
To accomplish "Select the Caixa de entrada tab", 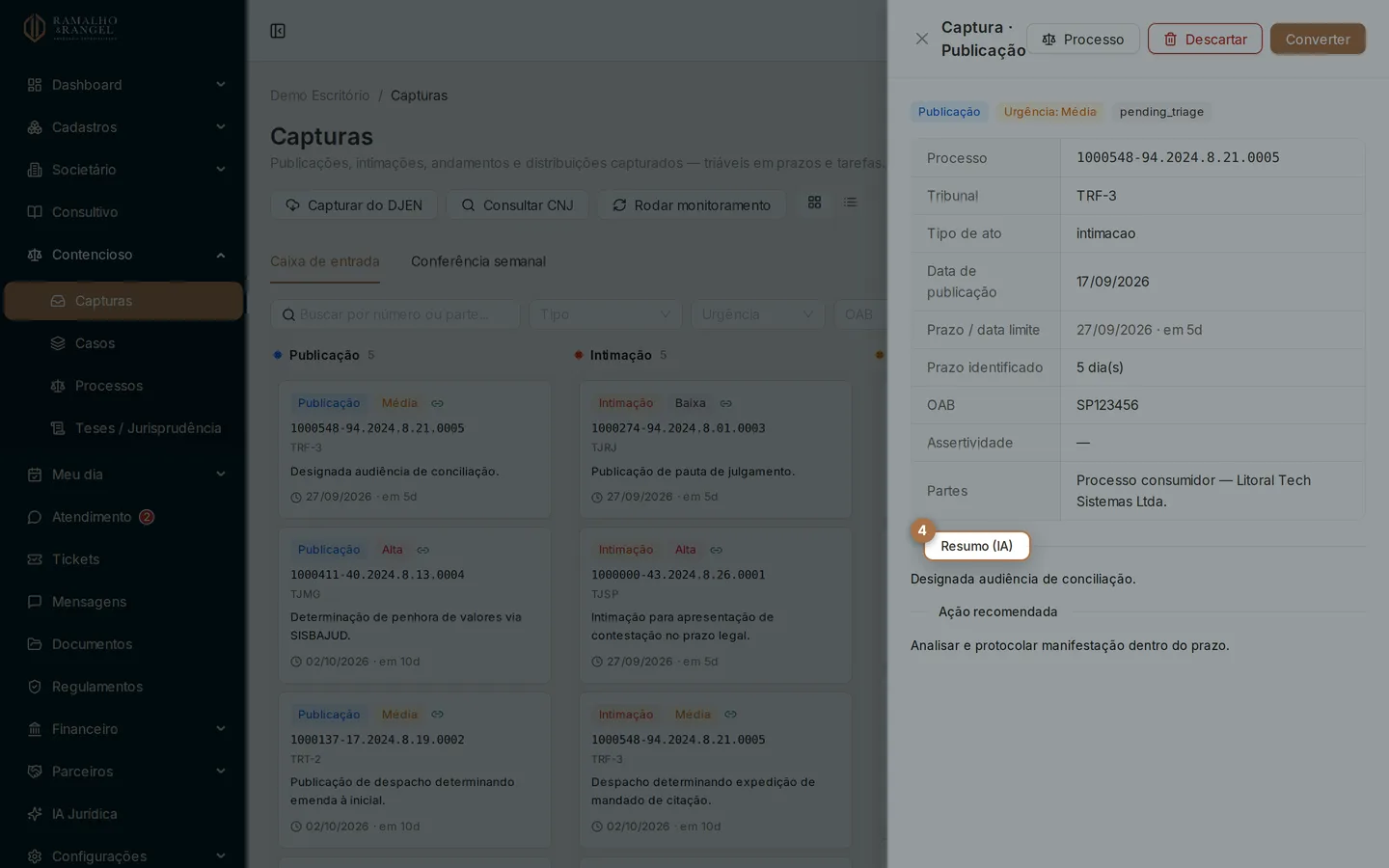I will click(x=325, y=261).
